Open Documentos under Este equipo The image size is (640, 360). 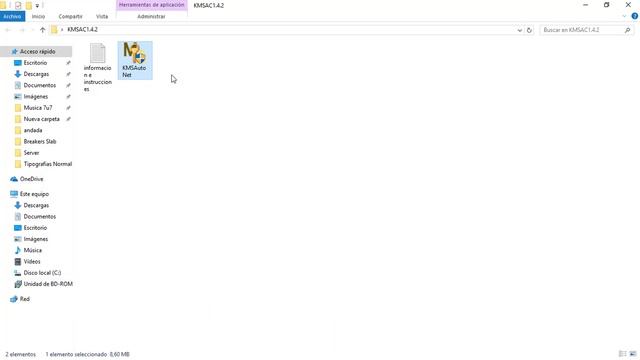tap(40, 216)
